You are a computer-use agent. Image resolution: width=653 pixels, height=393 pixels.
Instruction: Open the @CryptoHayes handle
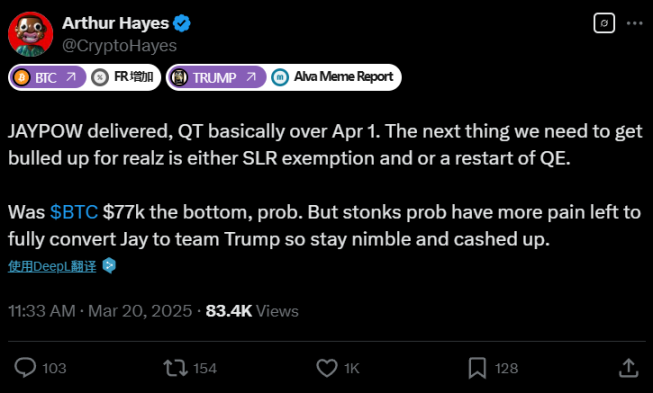coord(120,45)
